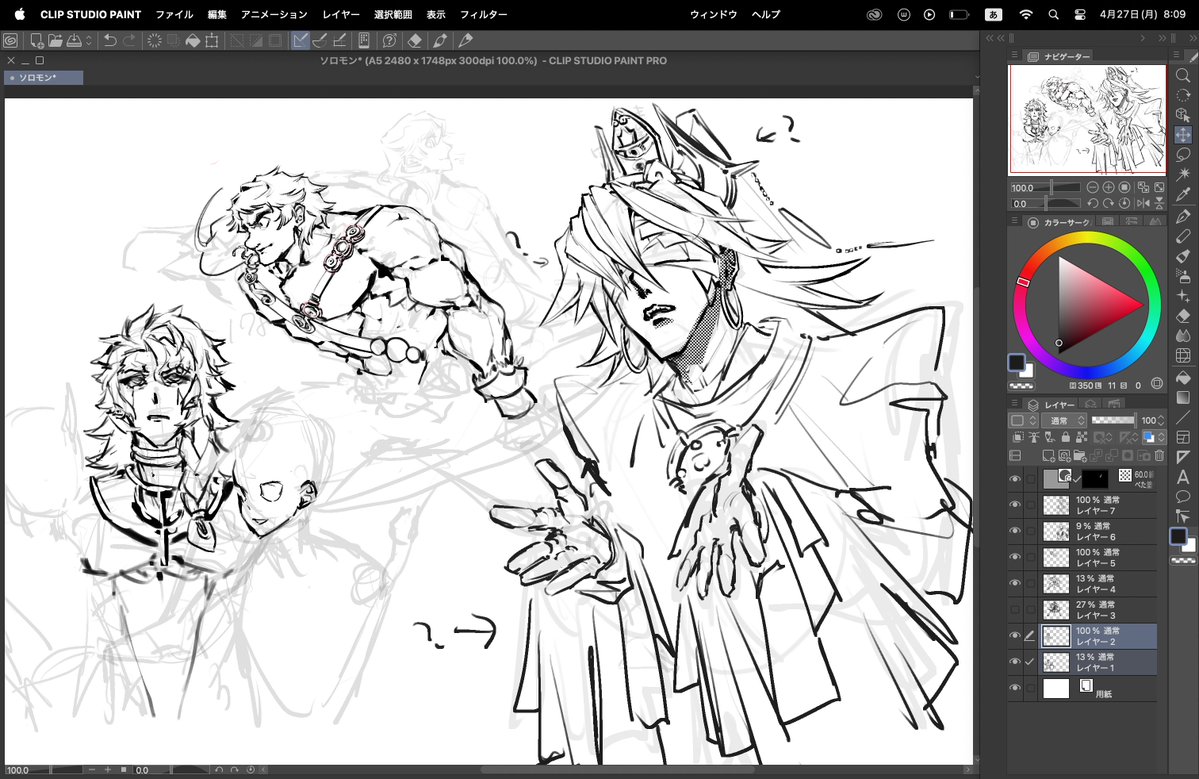Open the 通常 blending mode dropdown
This screenshot has width=1199, height=779.
[x=1064, y=420]
